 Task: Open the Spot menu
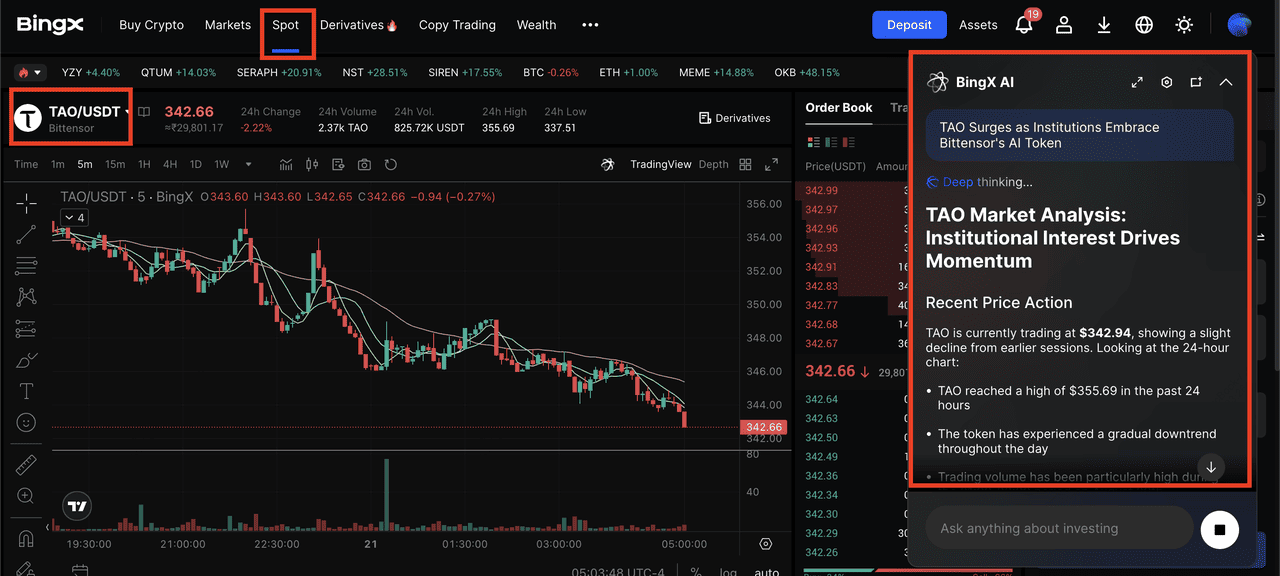pos(286,25)
